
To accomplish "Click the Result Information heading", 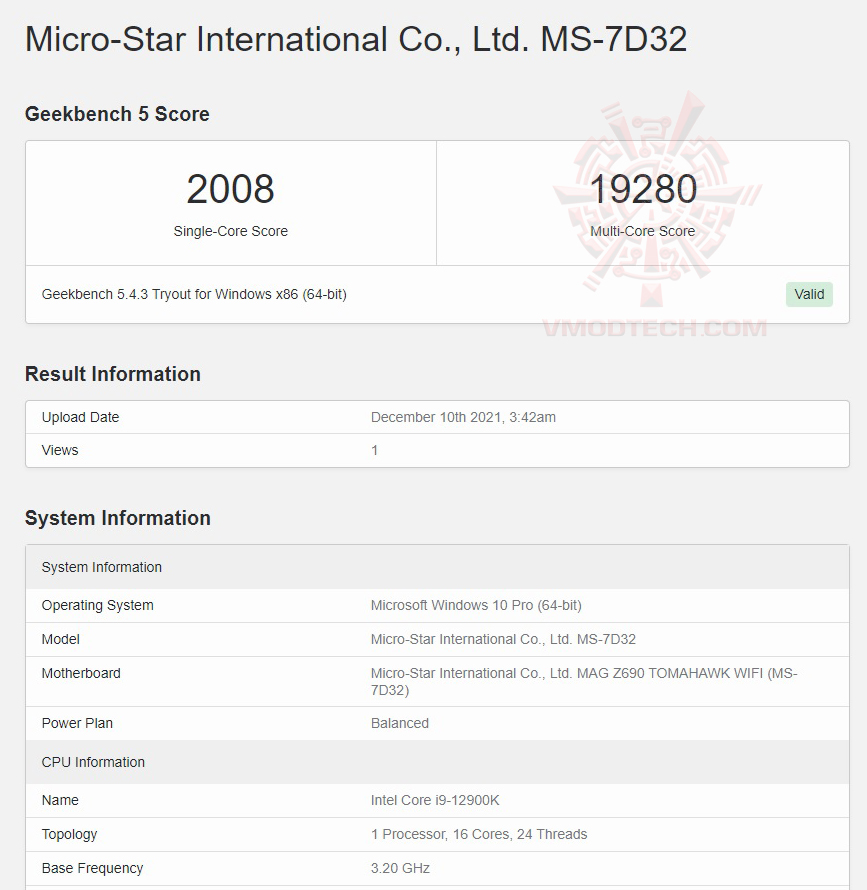I will coord(112,374).
